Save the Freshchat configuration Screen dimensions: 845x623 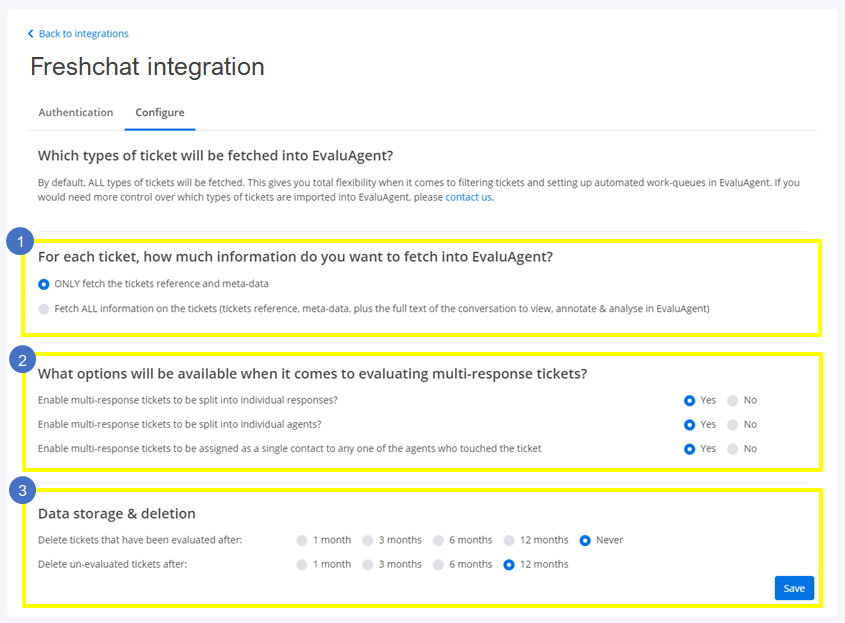coord(794,588)
